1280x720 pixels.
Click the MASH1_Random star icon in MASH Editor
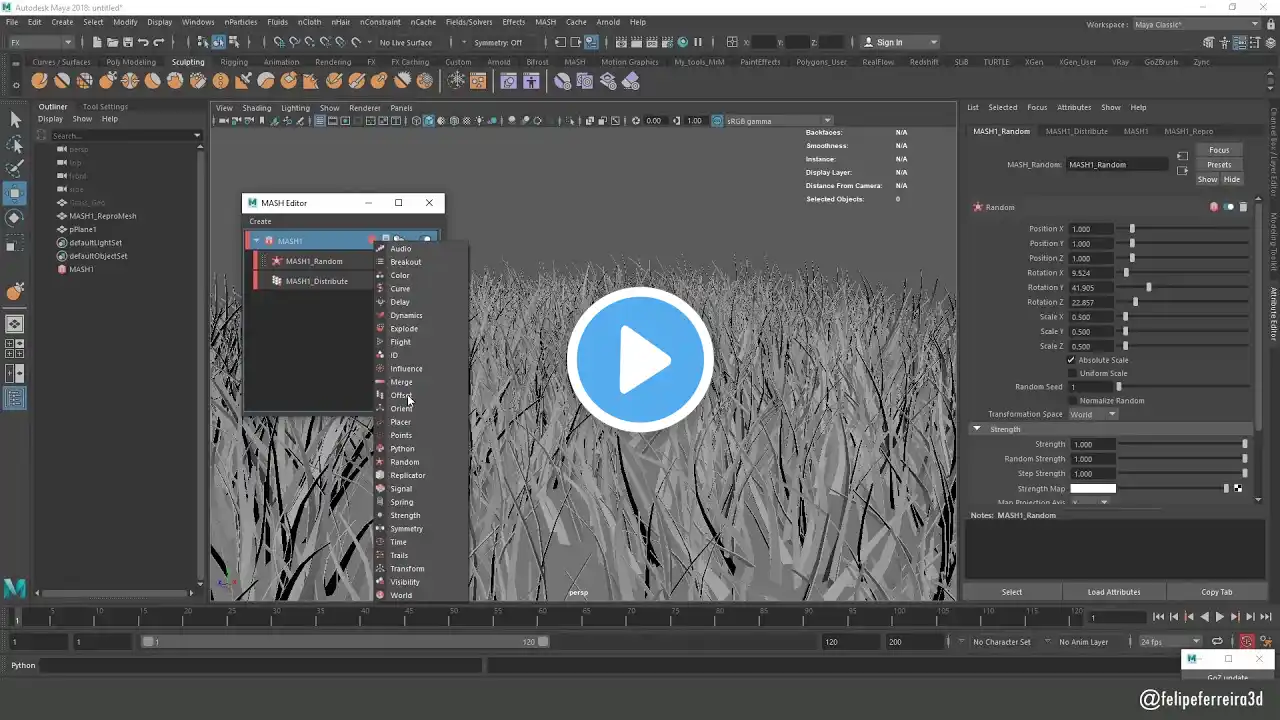[277, 261]
